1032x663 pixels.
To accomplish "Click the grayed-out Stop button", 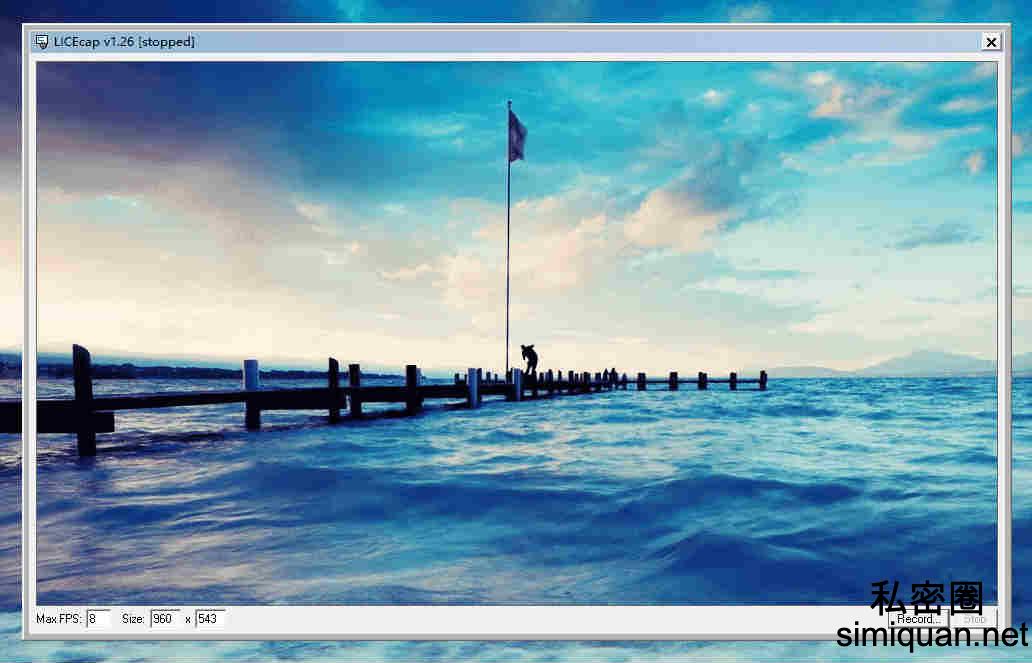I will pyautogui.click(x=974, y=618).
